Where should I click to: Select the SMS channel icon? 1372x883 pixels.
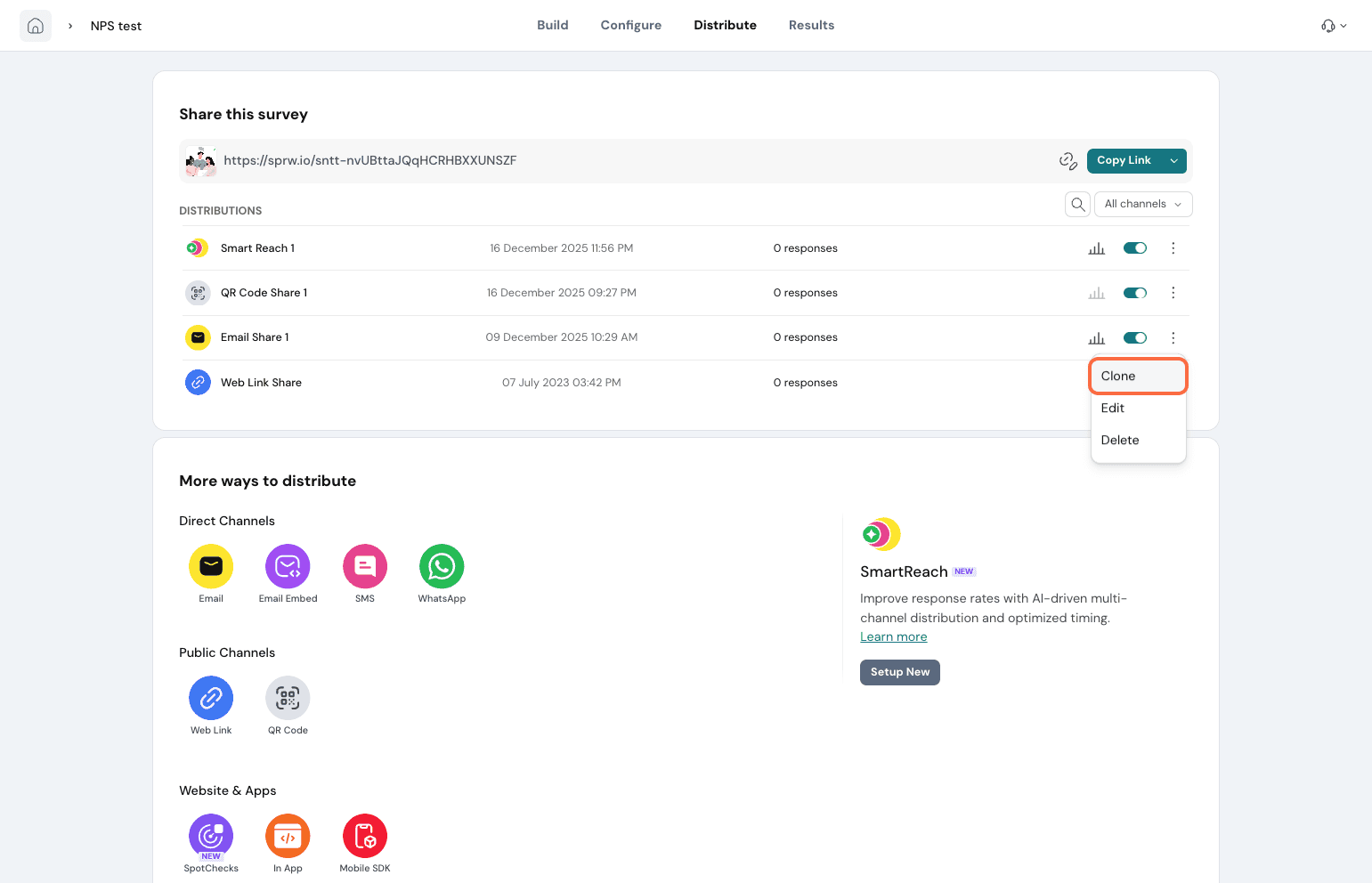[365, 566]
